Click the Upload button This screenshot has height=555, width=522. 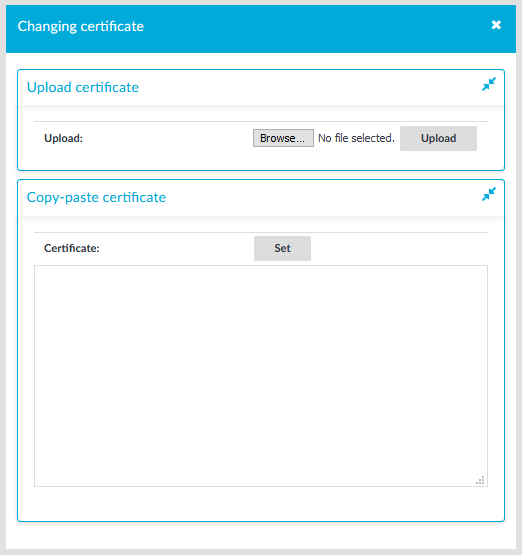[438, 138]
